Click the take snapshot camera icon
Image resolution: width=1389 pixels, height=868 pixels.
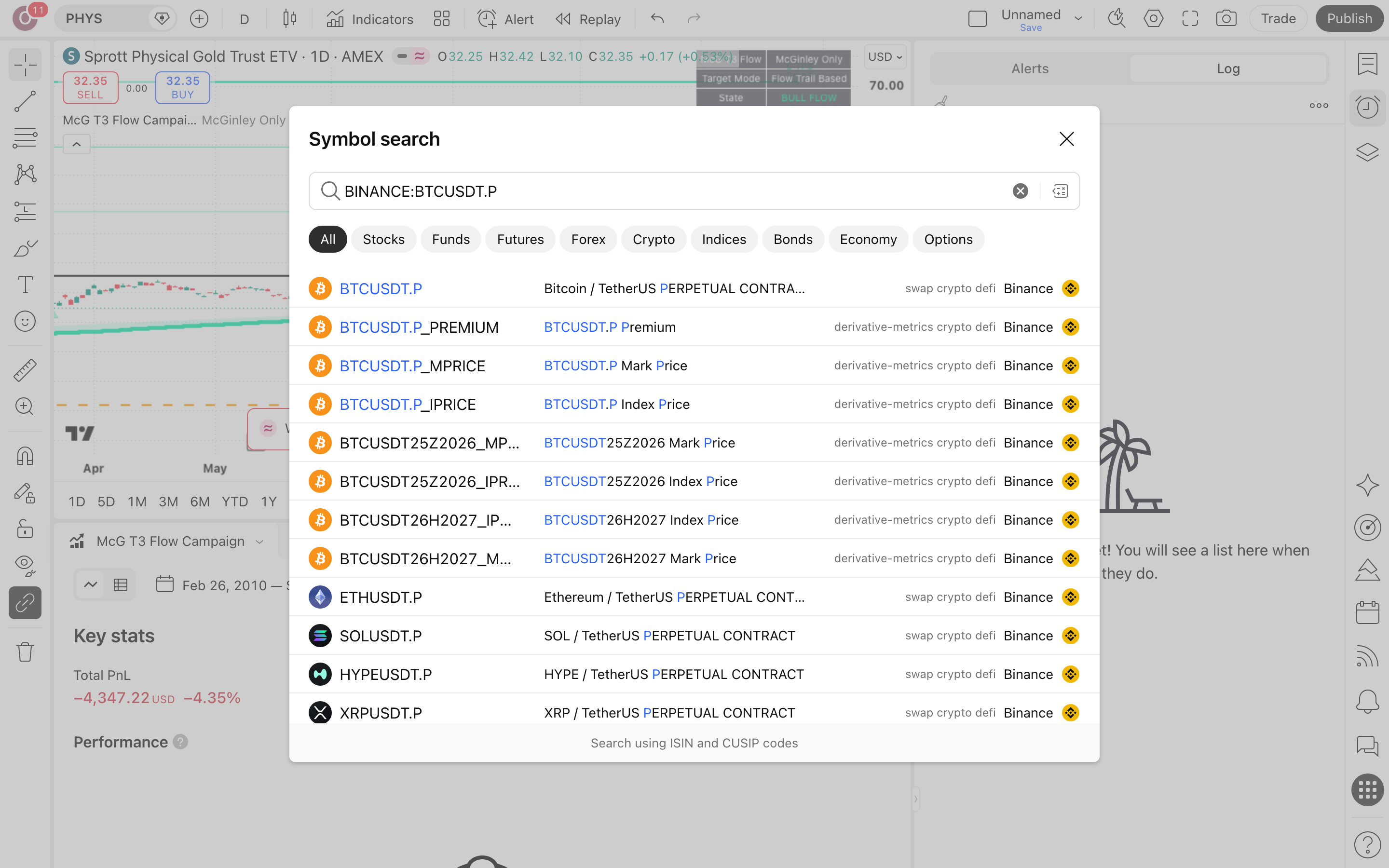(x=1226, y=18)
